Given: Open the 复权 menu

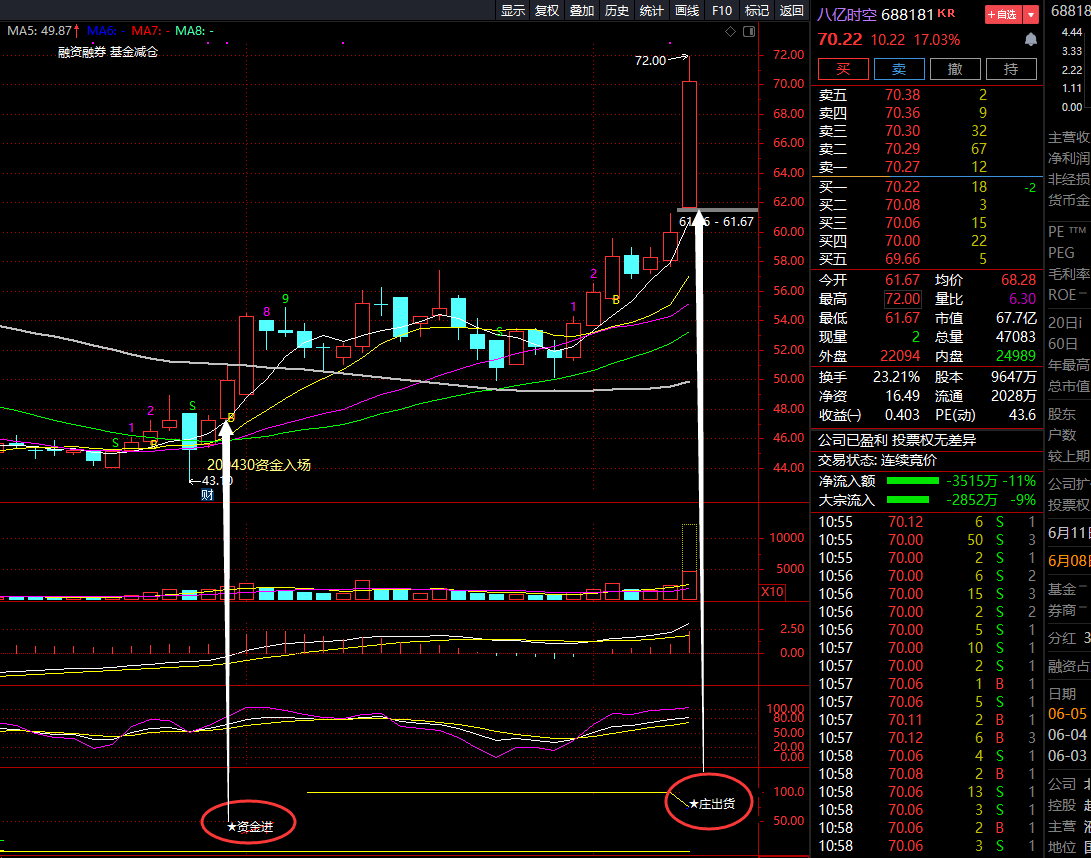Looking at the screenshot, I should (x=547, y=10).
